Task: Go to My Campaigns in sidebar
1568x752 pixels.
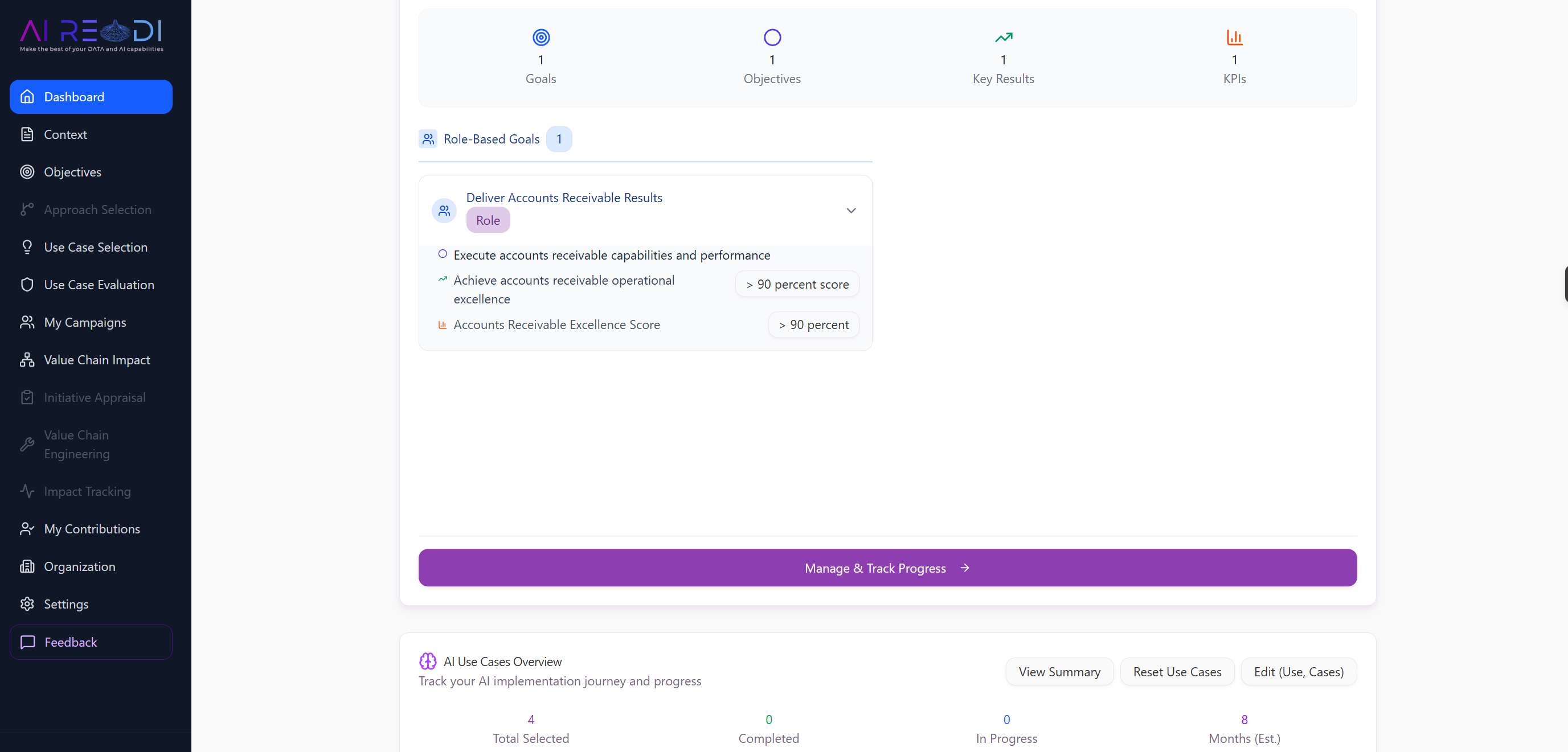Action: tap(85, 322)
